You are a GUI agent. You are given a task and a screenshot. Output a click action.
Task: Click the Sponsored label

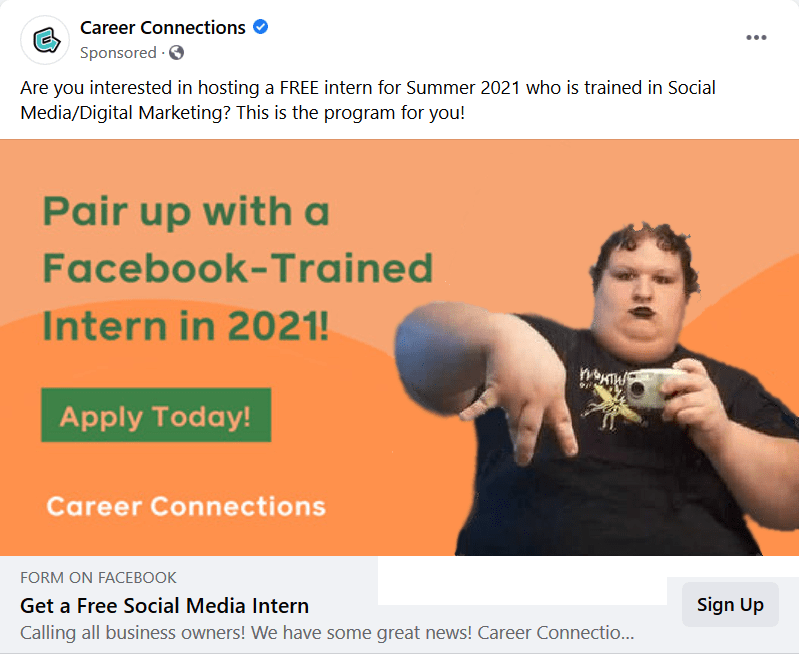[118, 53]
